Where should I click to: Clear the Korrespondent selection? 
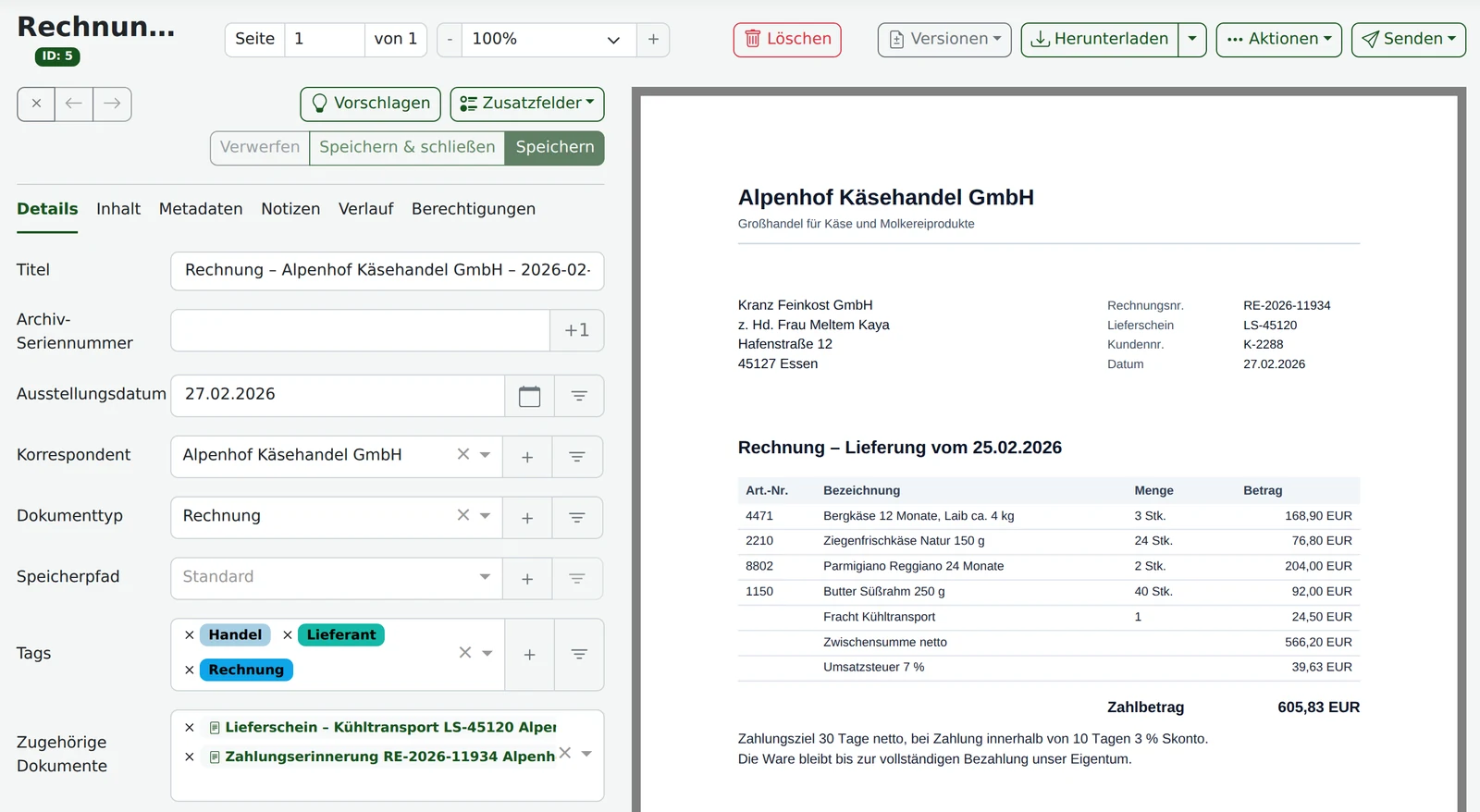[x=463, y=454]
